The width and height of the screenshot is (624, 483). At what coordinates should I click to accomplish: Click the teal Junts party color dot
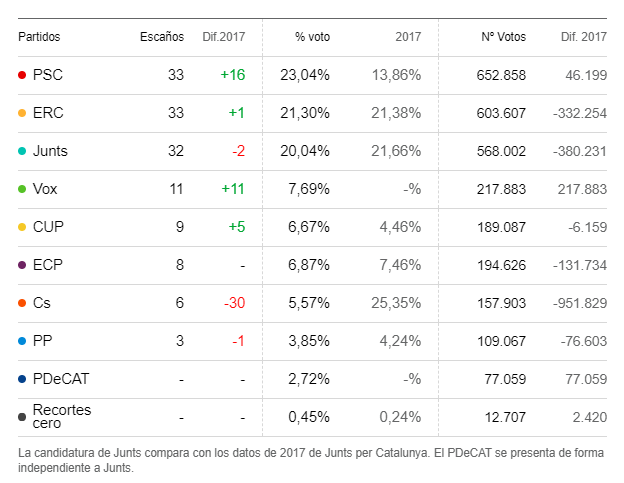pyautogui.click(x=22, y=151)
